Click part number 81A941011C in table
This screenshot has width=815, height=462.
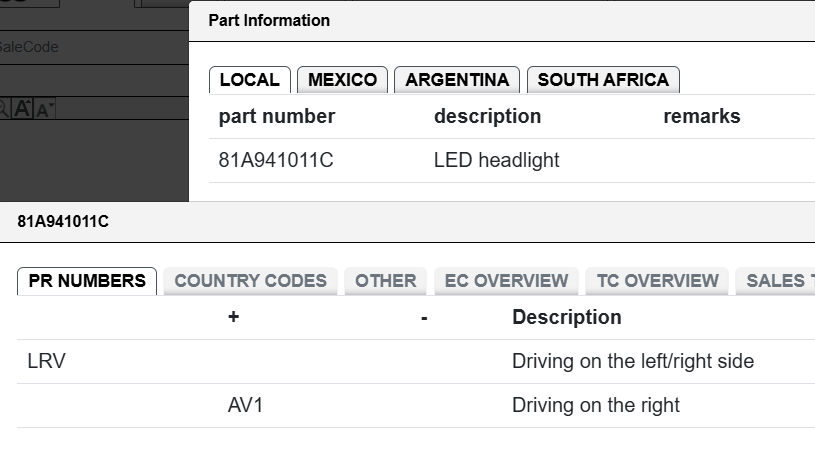pos(275,160)
